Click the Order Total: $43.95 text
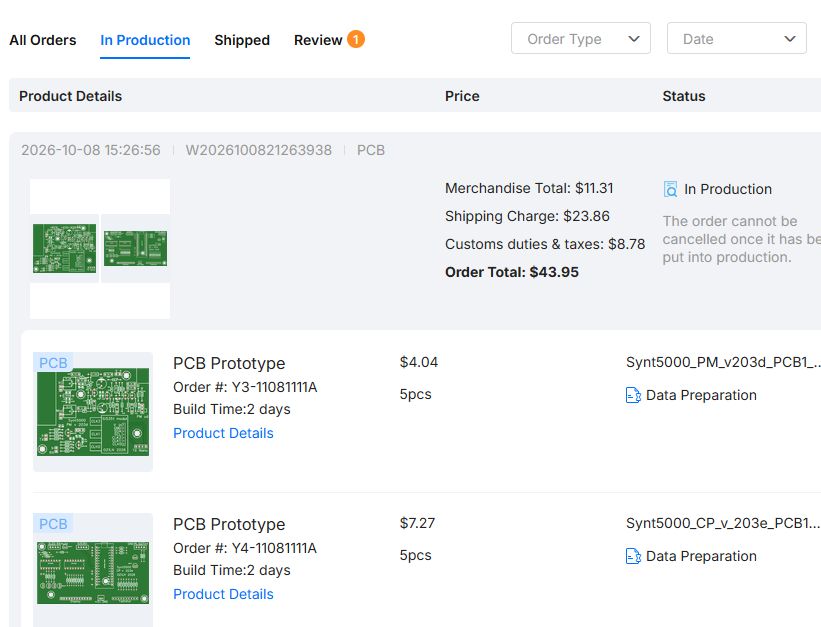The image size is (821, 627). tap(512, 272)
